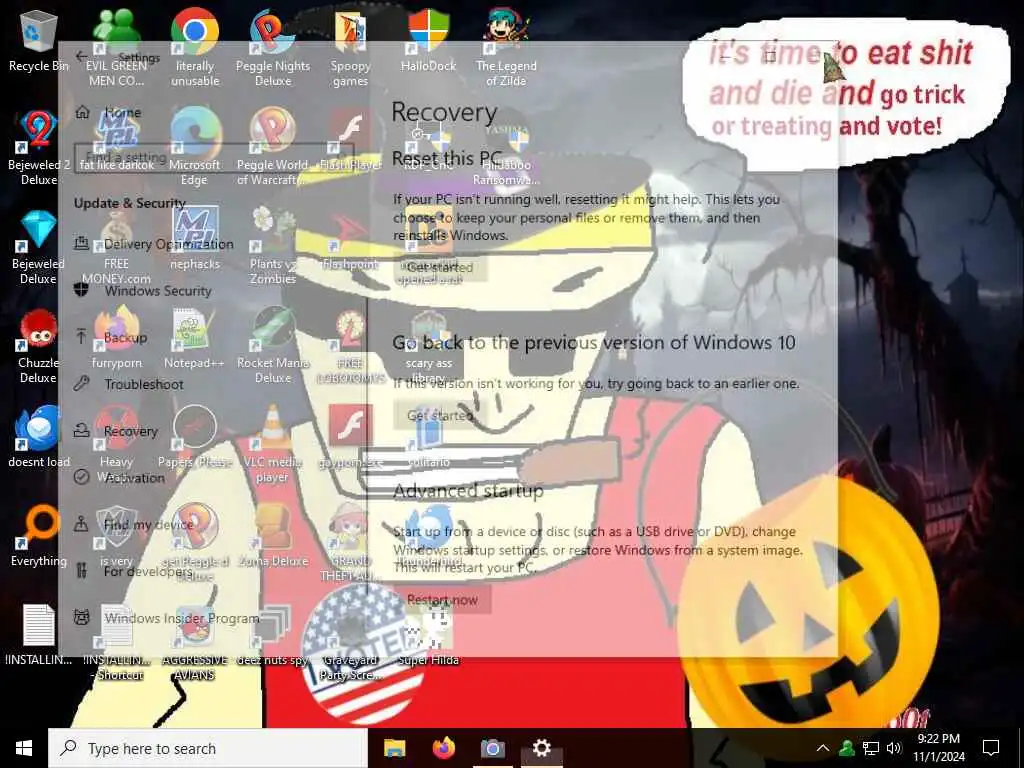The width and height of the screenshot is (1024, 768).
Task: Open the INSTALLIN text file on desktop
Action: [38, 635]
